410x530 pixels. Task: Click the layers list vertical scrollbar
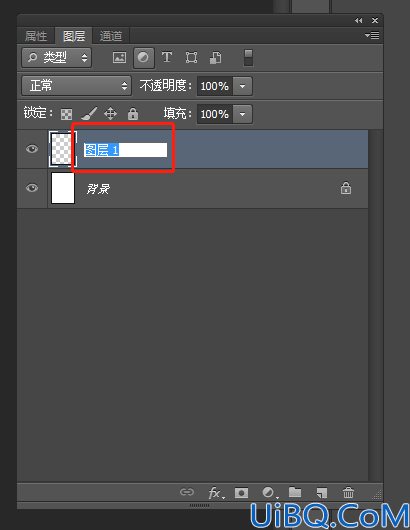(376, 305)
